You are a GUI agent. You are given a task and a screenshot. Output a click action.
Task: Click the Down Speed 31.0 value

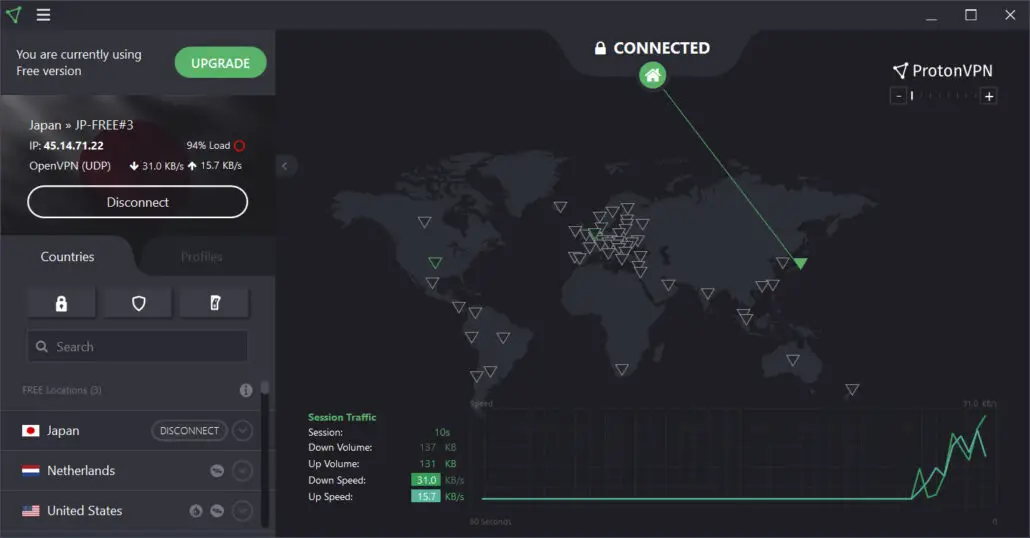coord(426,480)
